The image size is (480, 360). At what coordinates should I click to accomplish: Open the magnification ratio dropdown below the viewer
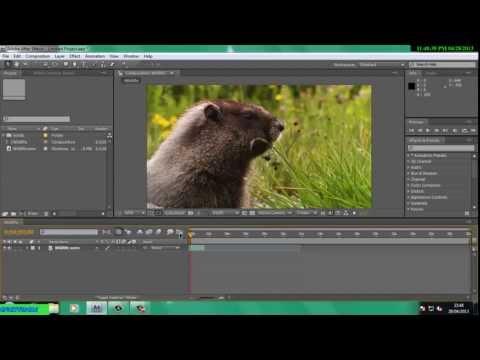pos(134,213)
